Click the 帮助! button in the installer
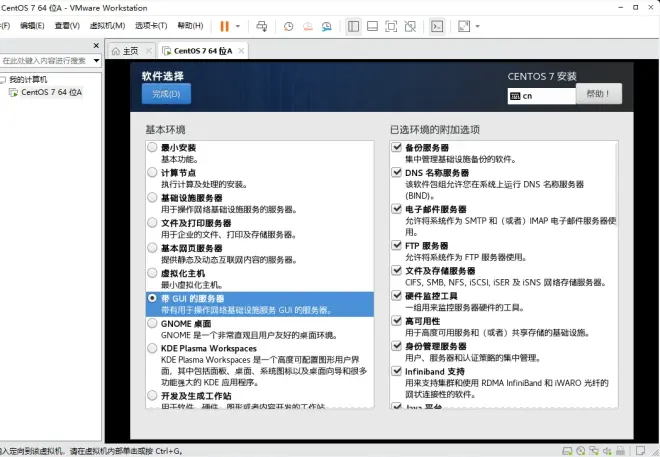 pyautogui.click(x=599, y=93)
